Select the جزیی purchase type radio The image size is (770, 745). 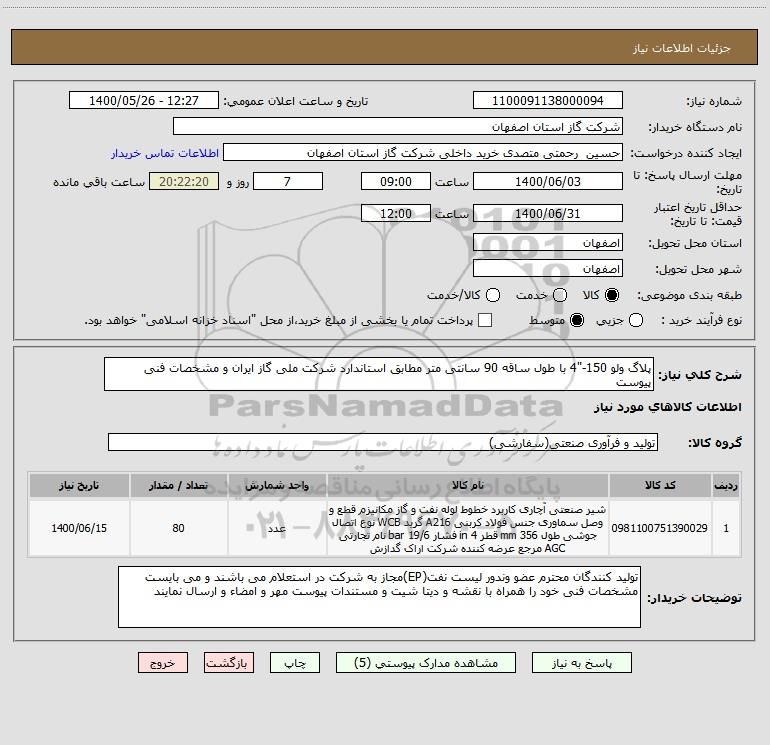click(x=635, y=320)
